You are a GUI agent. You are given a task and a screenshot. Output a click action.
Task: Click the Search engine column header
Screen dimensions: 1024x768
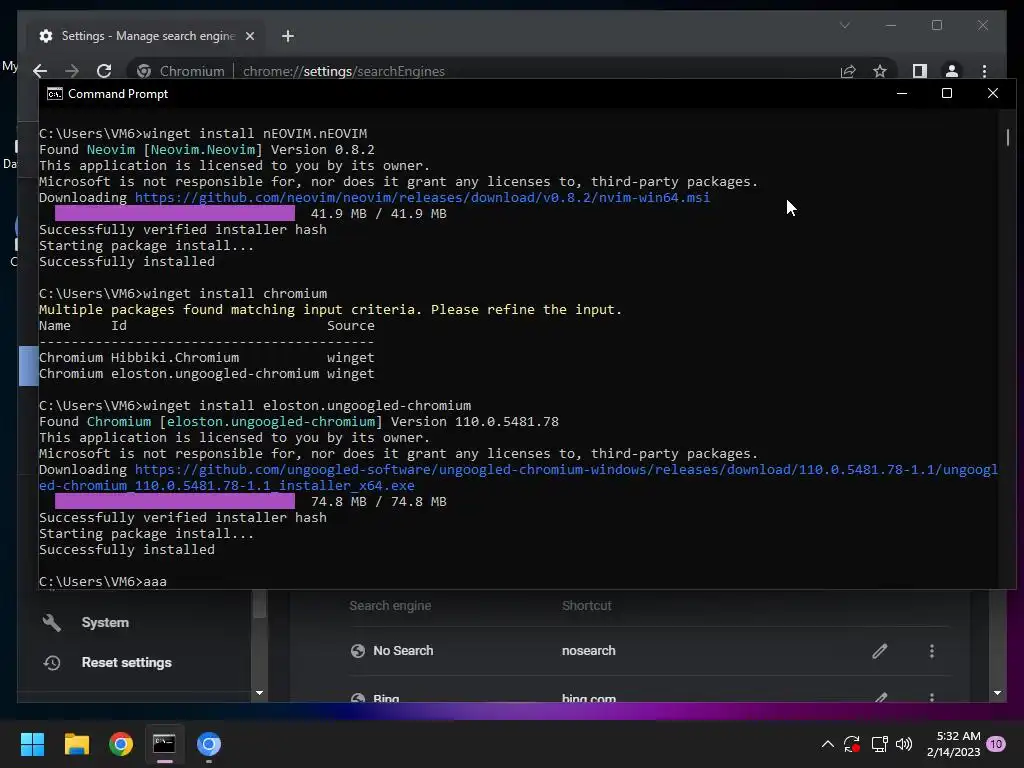coord(390,605)
